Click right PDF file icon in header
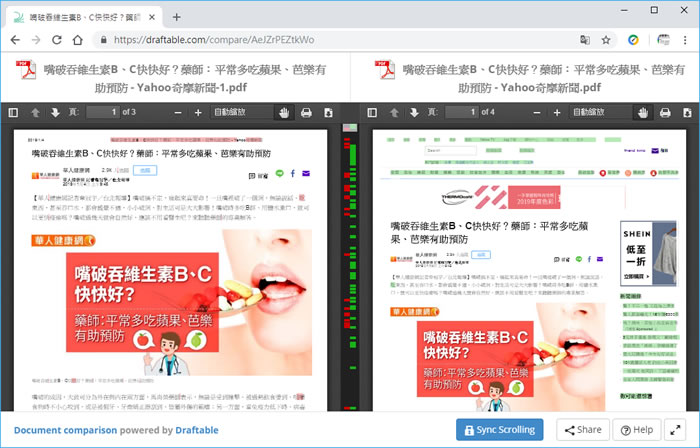This screenshot has width=700, height=448. 385,69
